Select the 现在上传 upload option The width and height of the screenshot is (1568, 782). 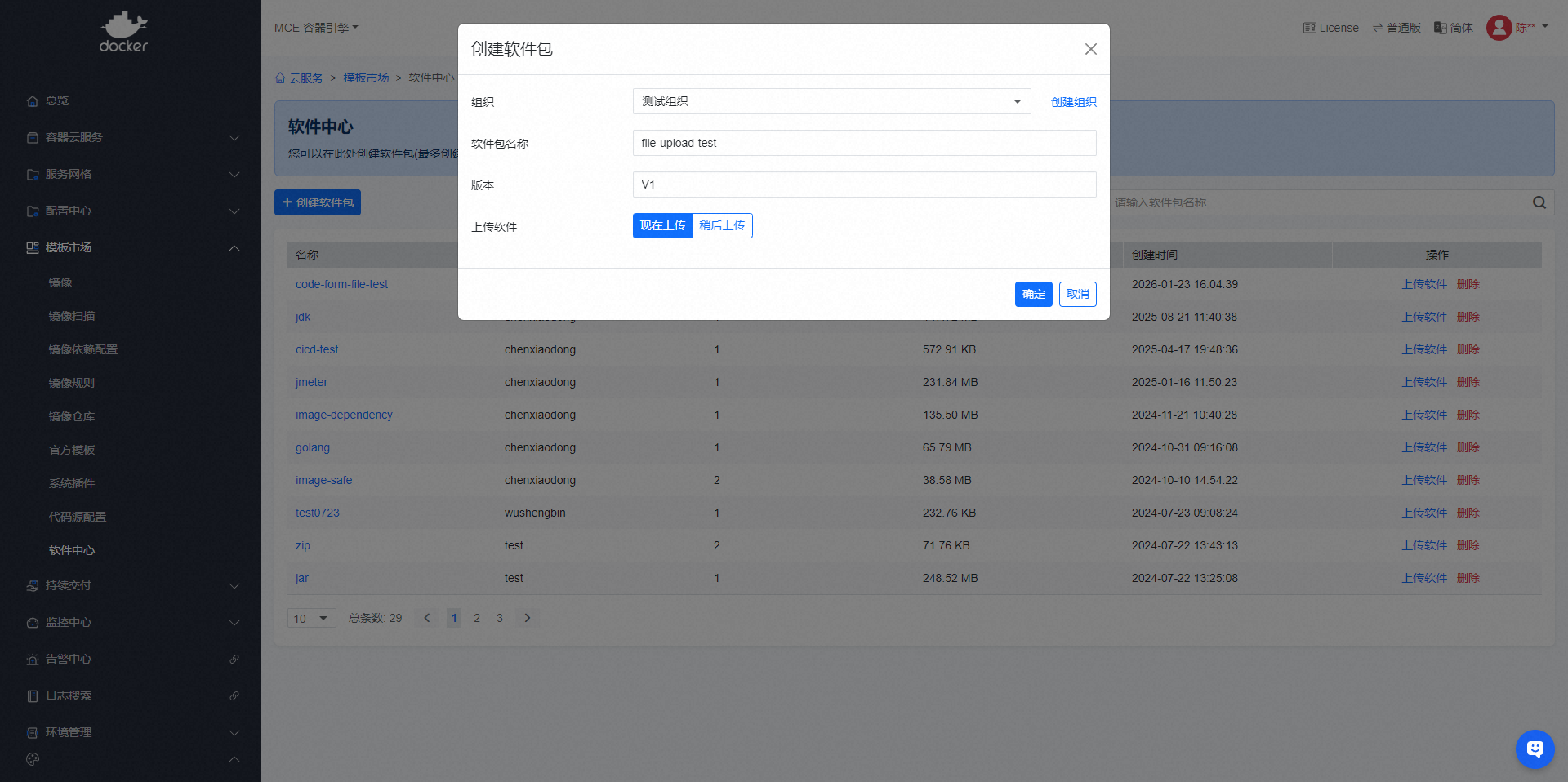coord(662,226)
